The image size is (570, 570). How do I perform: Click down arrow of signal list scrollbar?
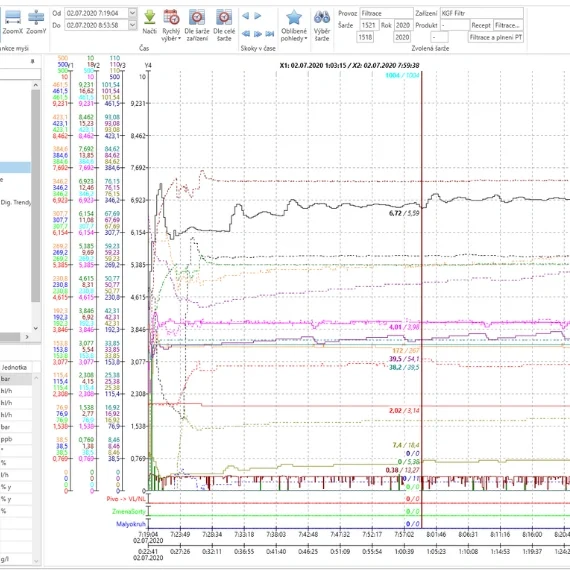pos(36,561)
